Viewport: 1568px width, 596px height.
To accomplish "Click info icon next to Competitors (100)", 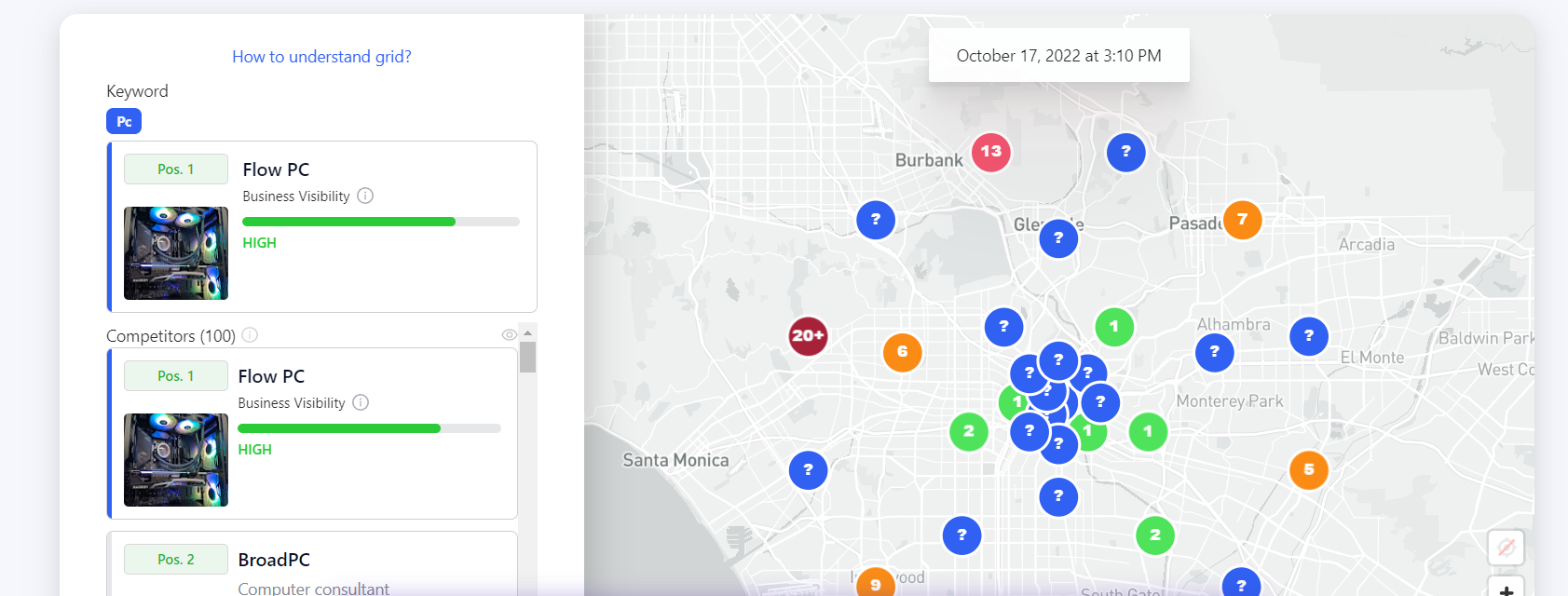I will [250, 335].
